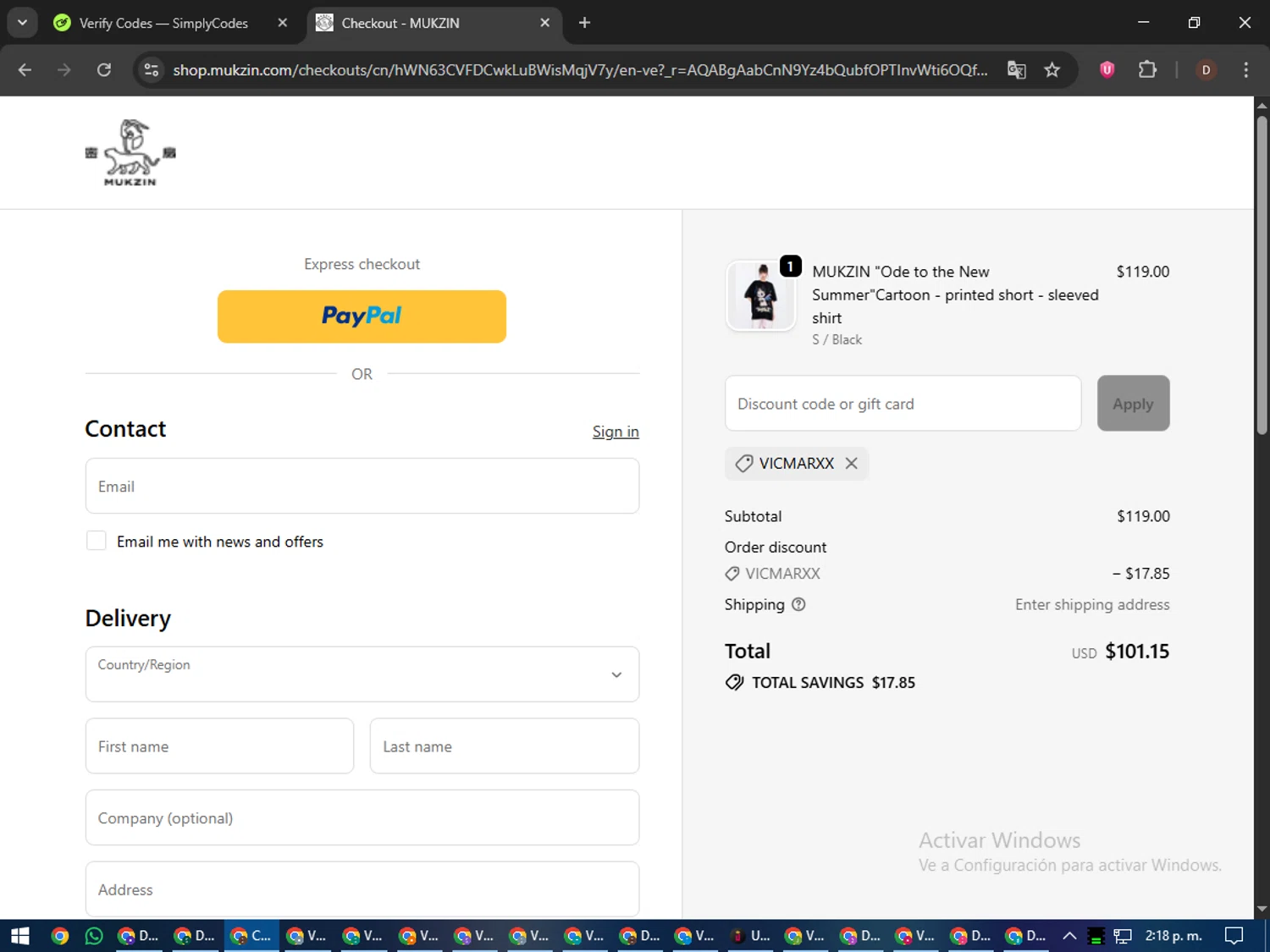Screen dimensions: 1270x952
Task: Click the product title MUKZIN Ode to the New Summer
Action: coord(955,294)
